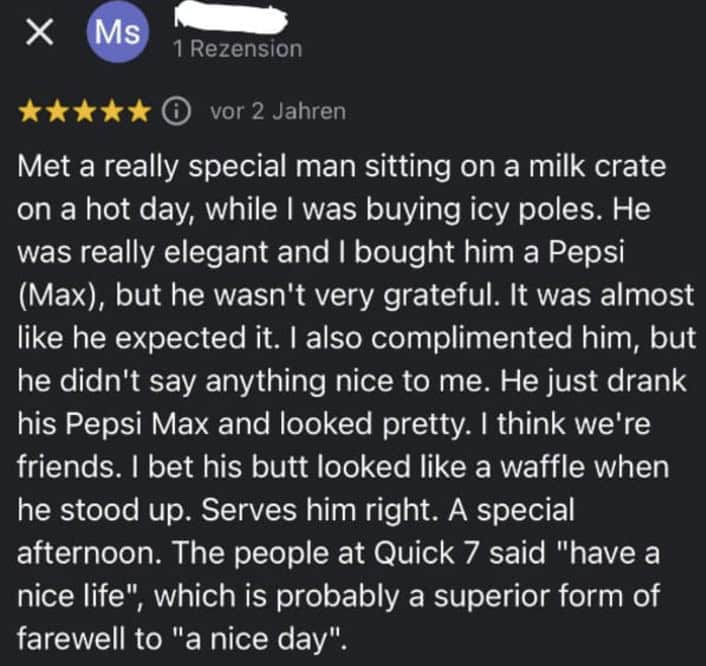The height and width of the screenshot is (666, 706).
Task: Click the "vor 2 Jahren" timestamp
Action: [278, 111]
